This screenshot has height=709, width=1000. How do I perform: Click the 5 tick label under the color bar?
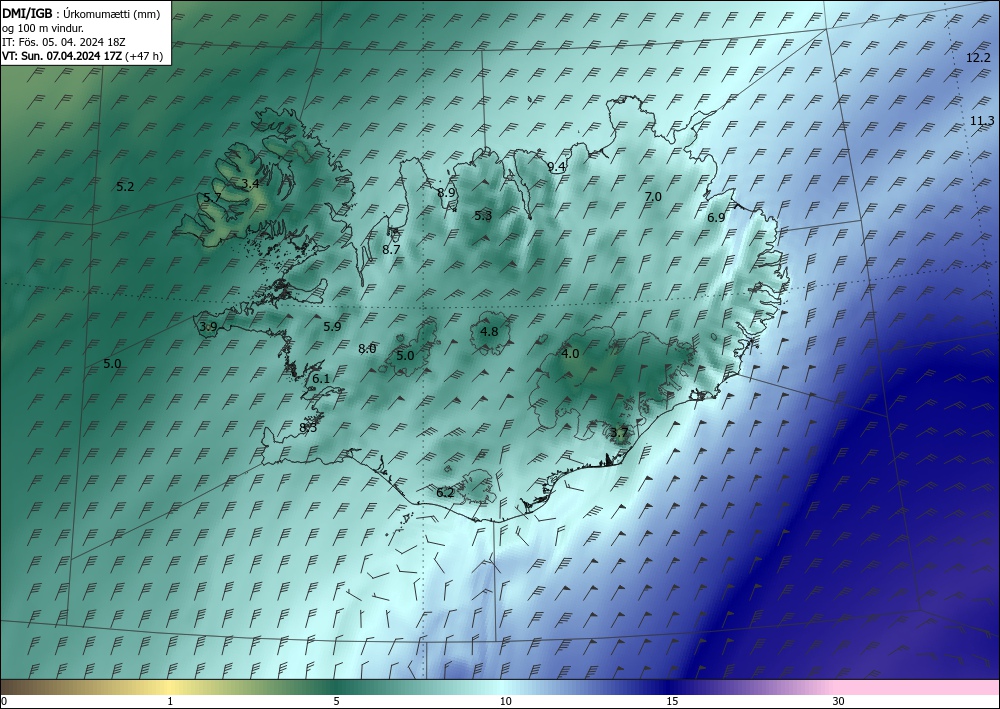click(336, 702)
